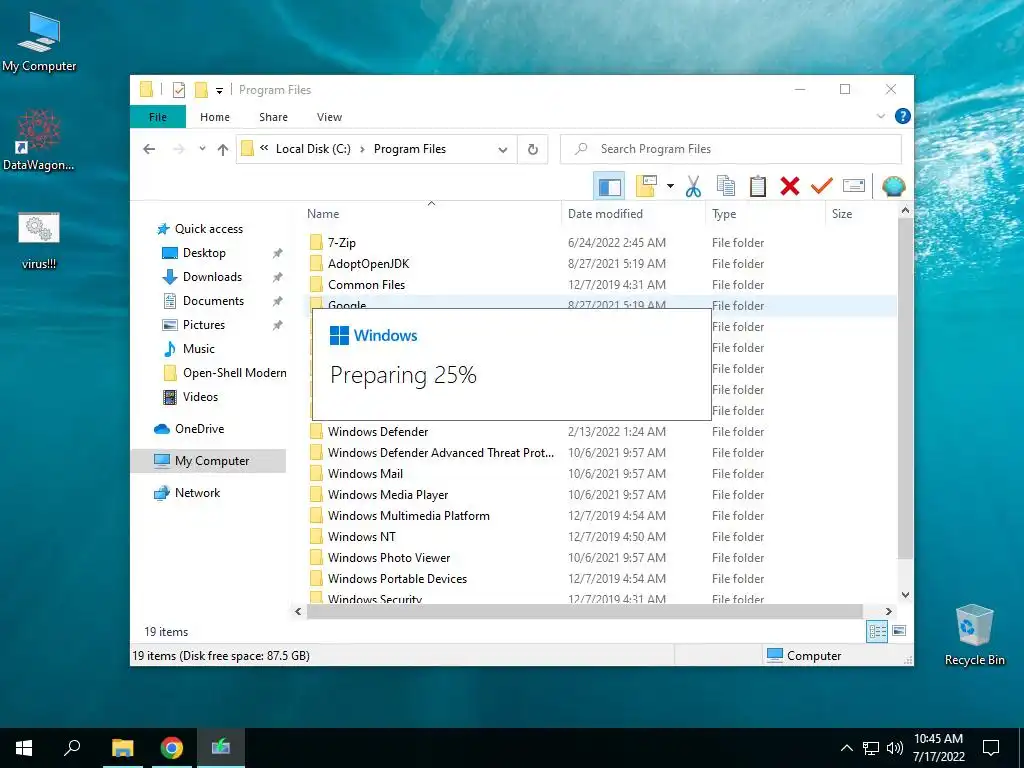
Task: Switch to details view icon
Action: (x=877, y=631)
